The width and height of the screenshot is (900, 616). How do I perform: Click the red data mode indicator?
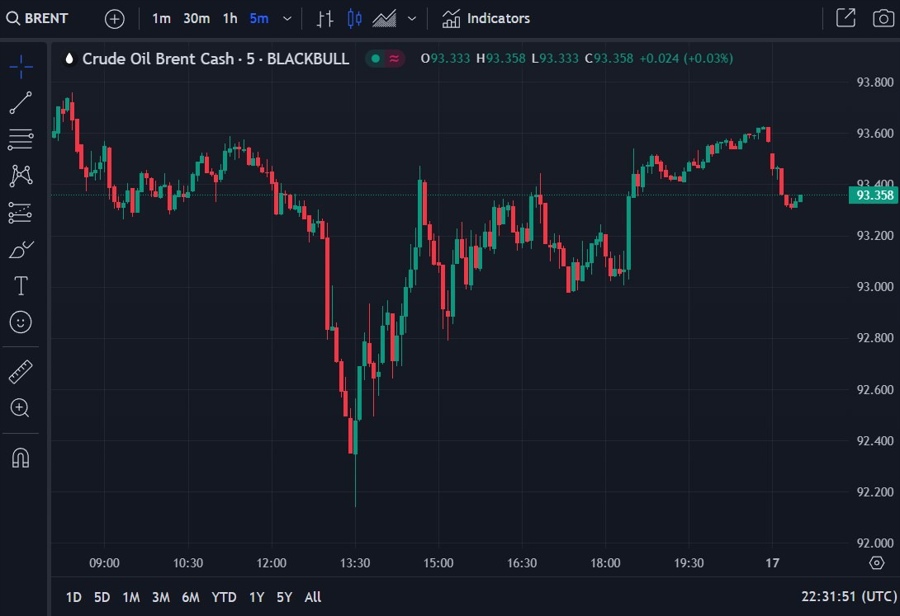pyautogui.click(x=394, y=59)
